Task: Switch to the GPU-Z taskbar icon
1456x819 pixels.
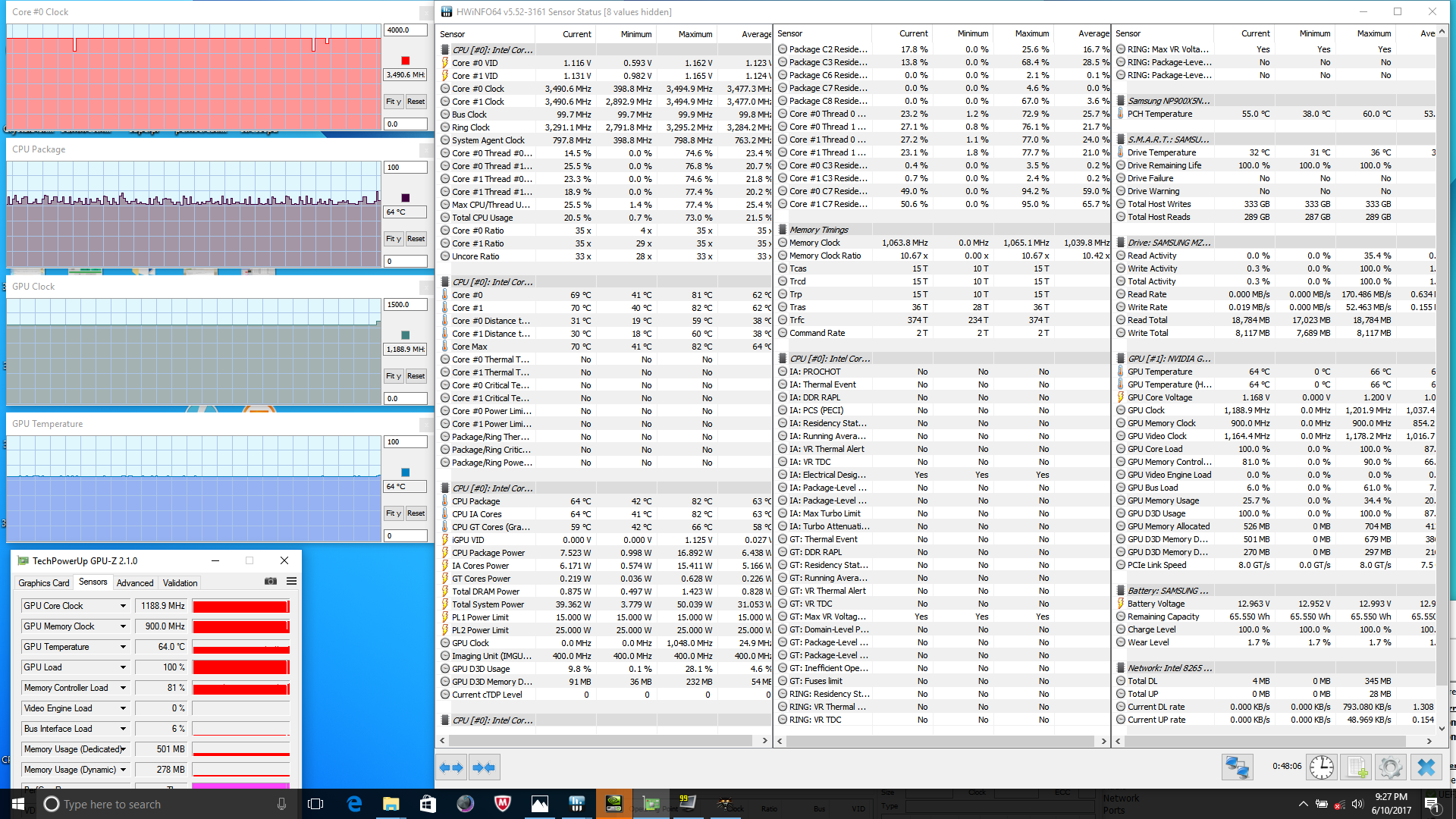Action: (x=651, y=804)
